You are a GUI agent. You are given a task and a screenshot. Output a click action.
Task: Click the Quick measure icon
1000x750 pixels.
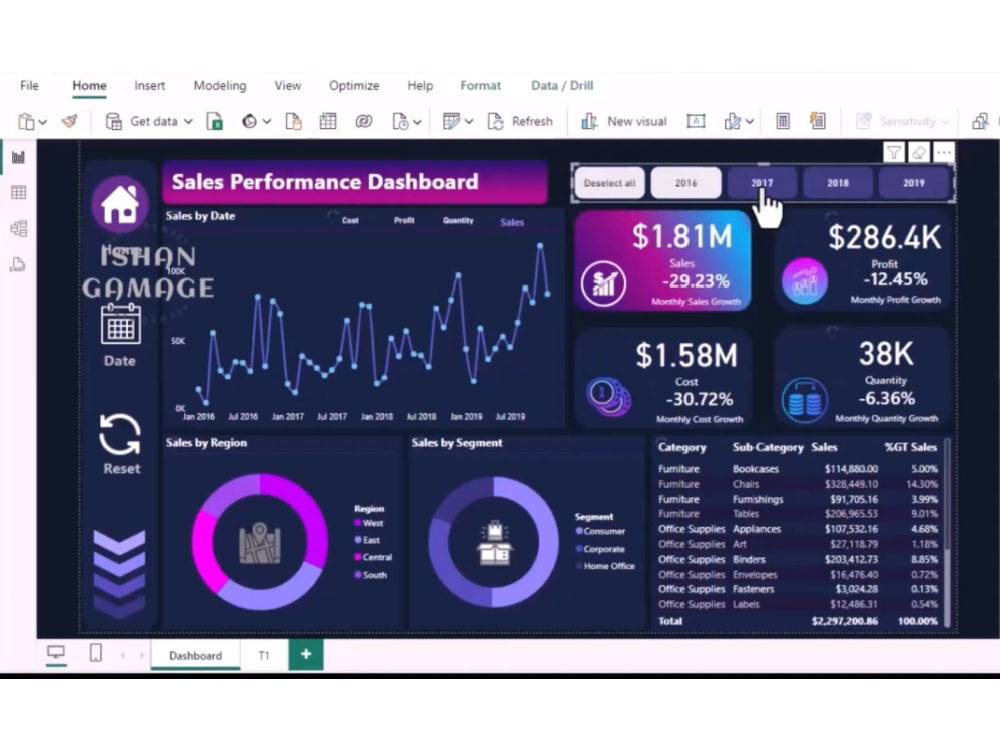tap(818, 121)
